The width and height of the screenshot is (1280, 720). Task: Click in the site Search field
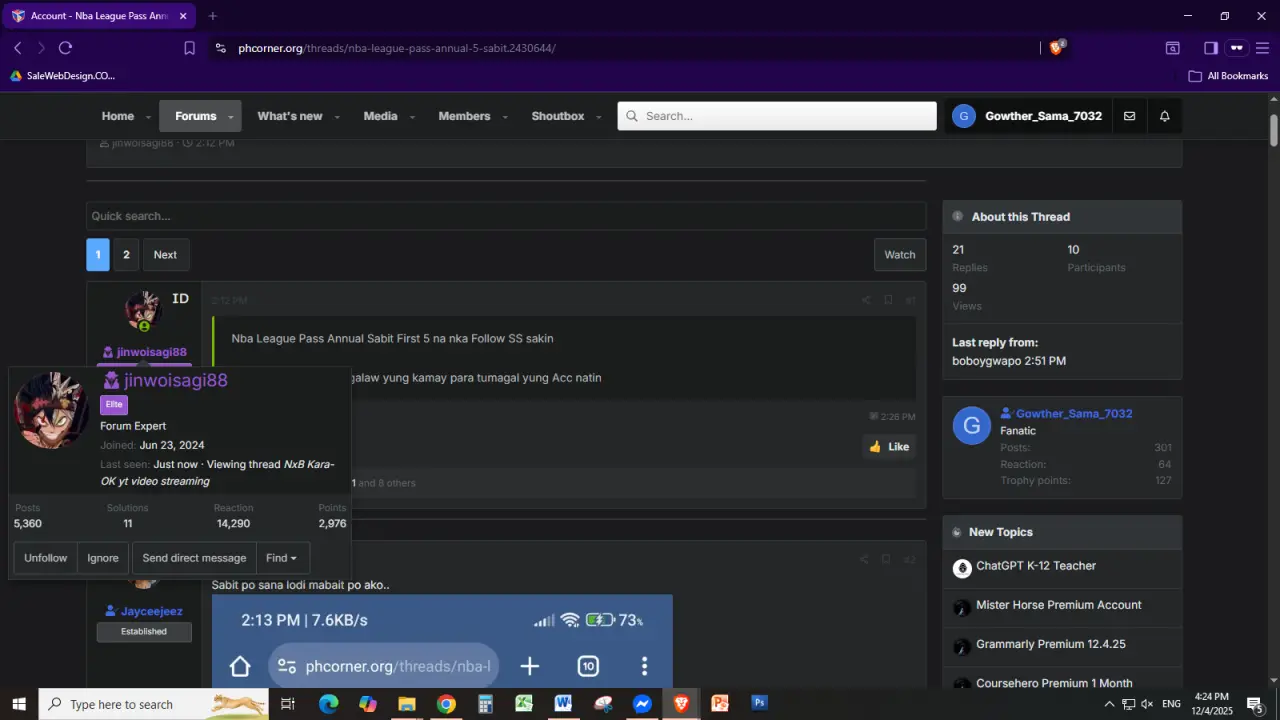point(777,116)
